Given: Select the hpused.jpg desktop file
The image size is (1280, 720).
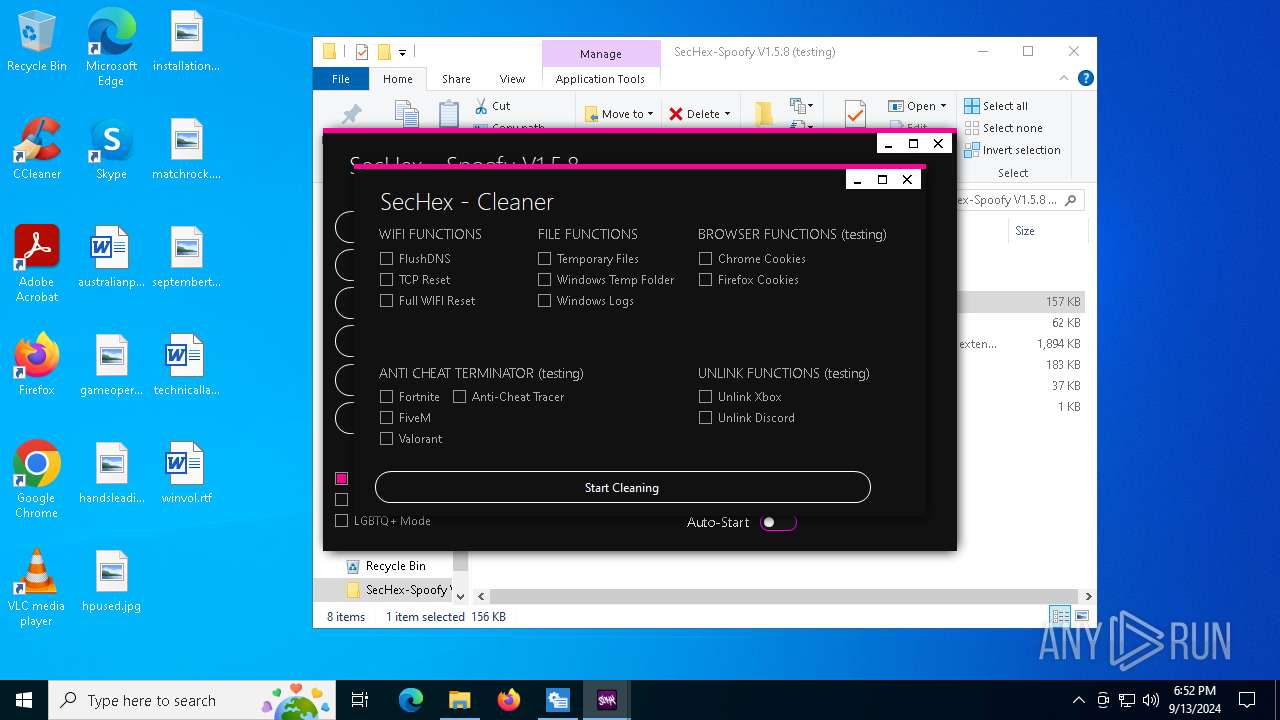Looking at the screenshot, I should [111, 582].
